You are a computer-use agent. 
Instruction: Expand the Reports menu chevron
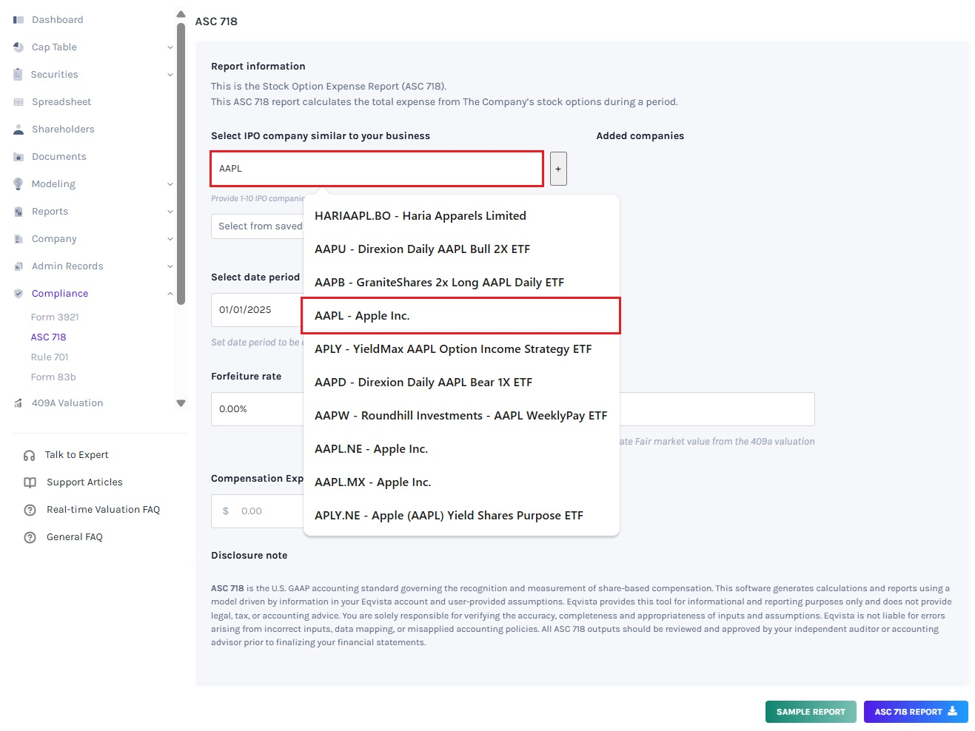(170, 211)
